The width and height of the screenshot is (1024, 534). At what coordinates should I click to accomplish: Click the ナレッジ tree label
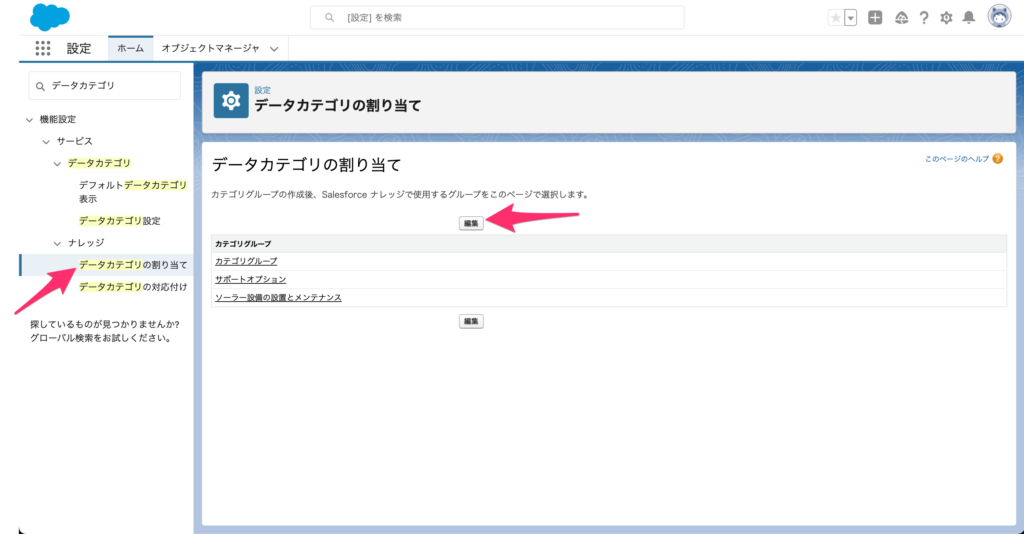[x=86, y=243]
